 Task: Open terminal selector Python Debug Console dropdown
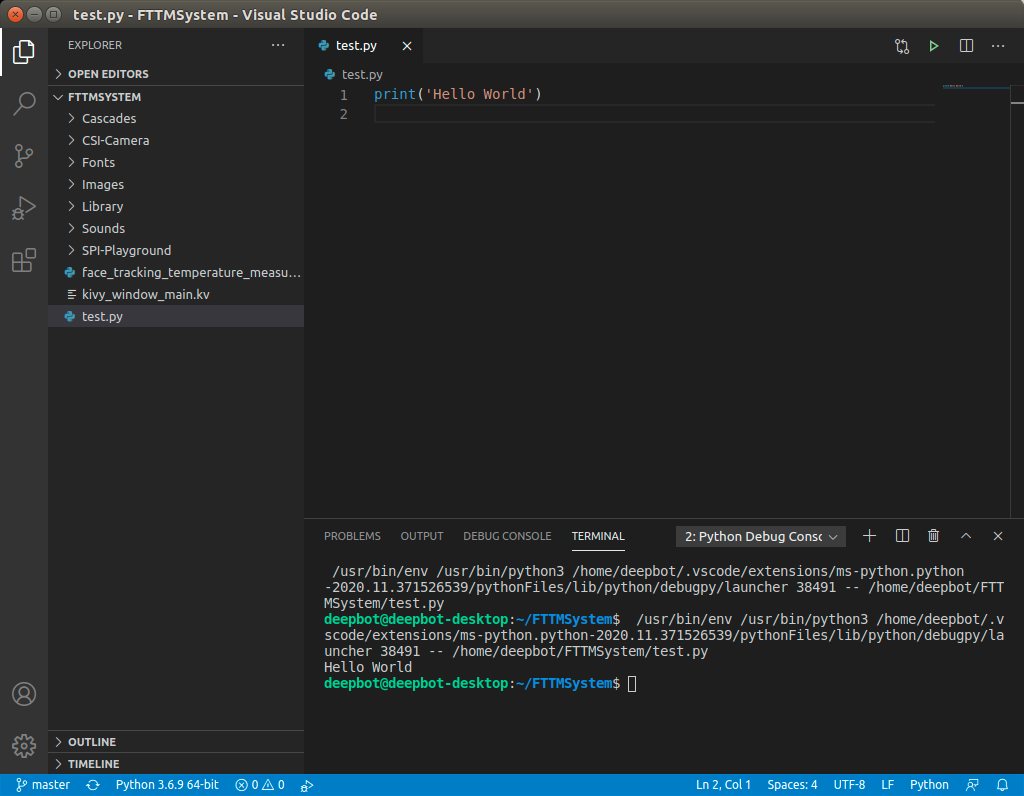761,536
